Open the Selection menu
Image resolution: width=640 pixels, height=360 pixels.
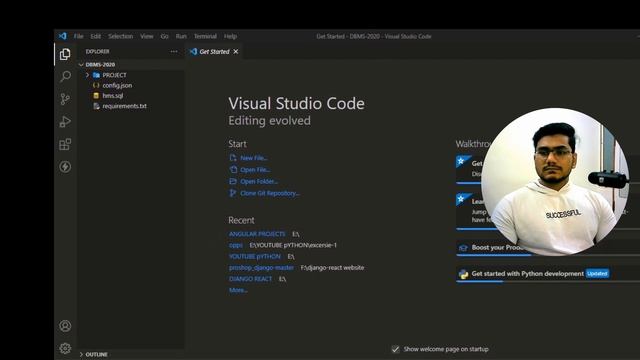(120, 36)
